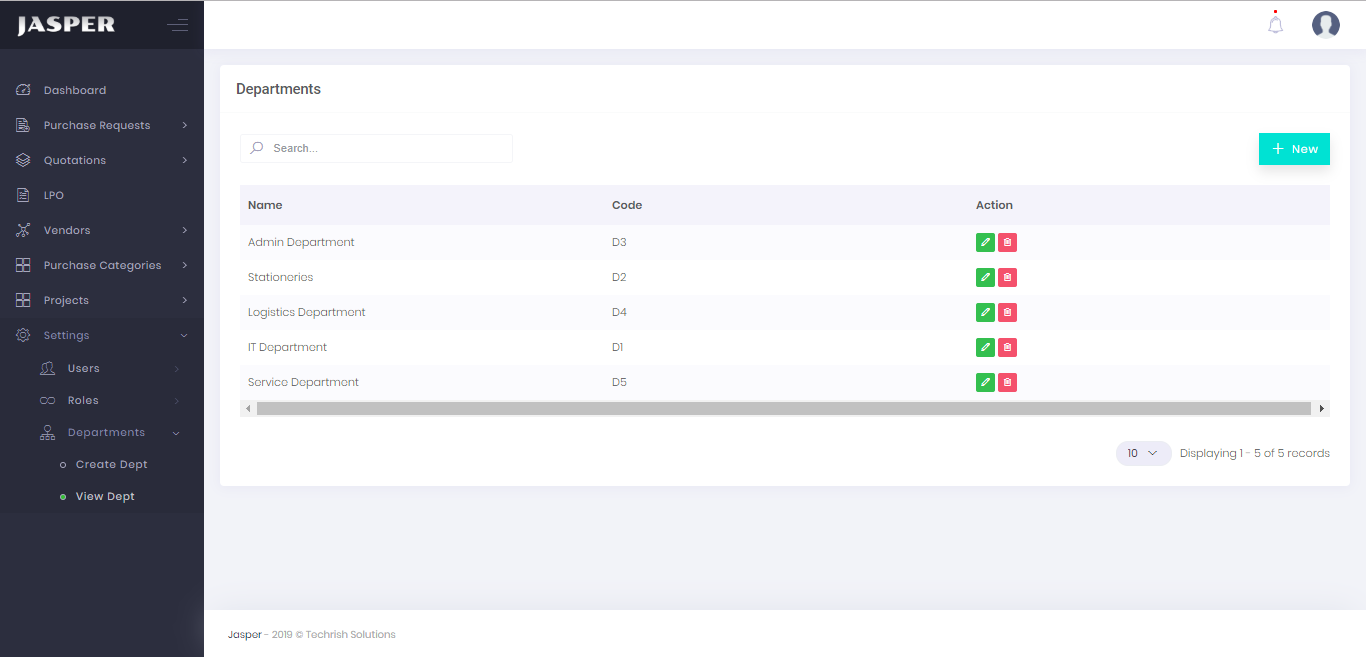Click edit icon for Logistics Department
This screenshot has height=657, width=1366.
click(x=985, y=312)
